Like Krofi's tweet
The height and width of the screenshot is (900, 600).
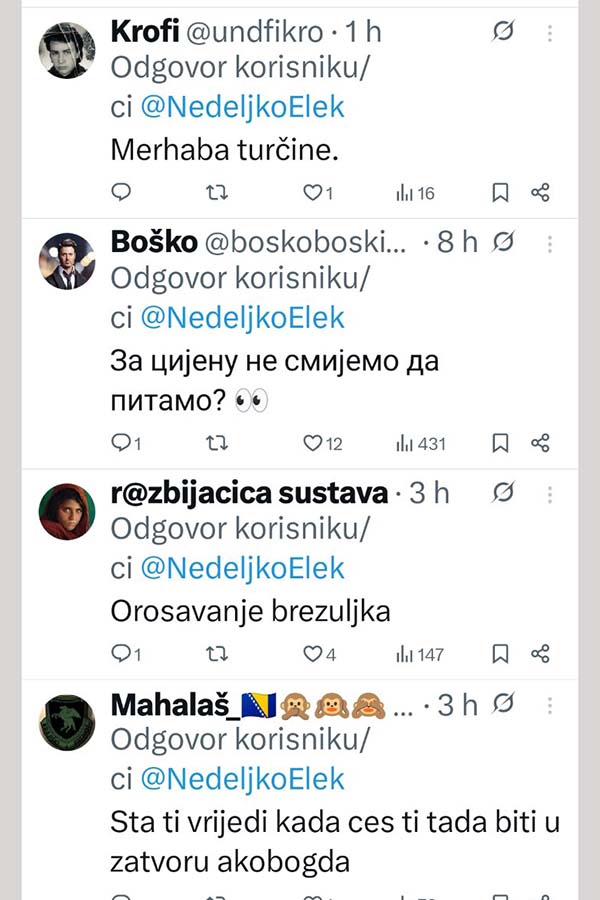(311, 193)
